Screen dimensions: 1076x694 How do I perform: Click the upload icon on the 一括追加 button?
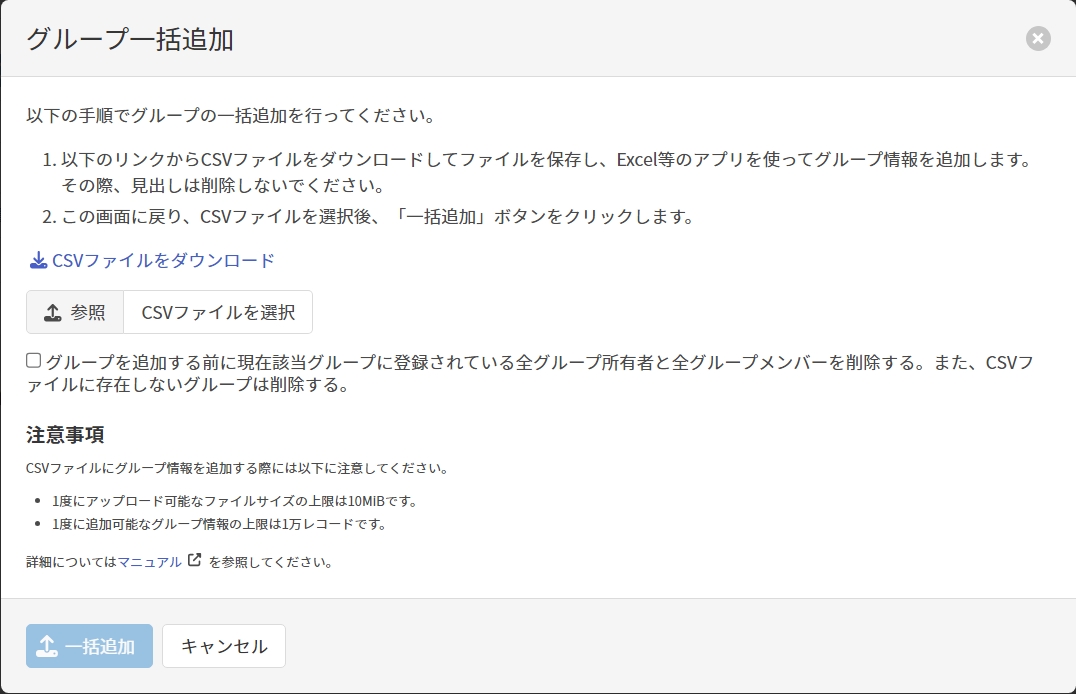click(x=46, y=646)
